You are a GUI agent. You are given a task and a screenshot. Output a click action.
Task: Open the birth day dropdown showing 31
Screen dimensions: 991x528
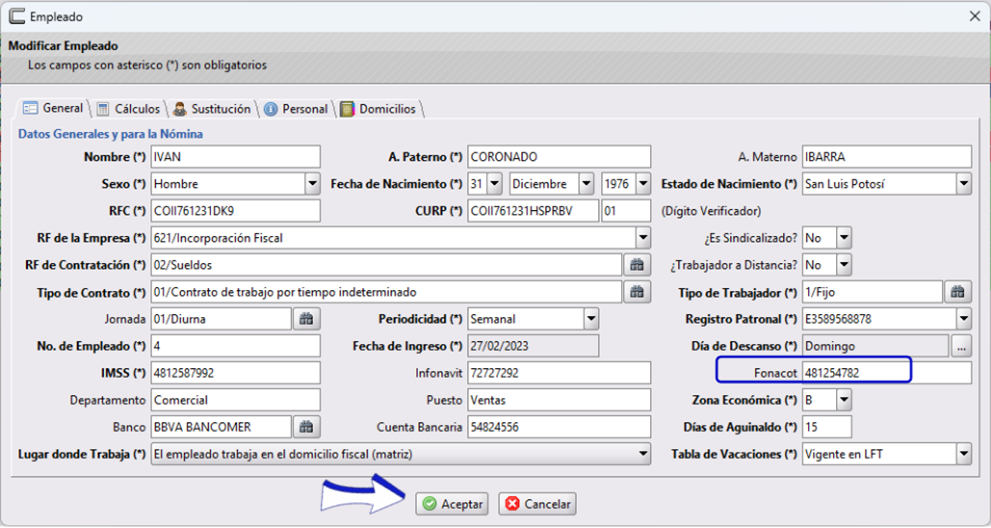[x=495, y=184]
